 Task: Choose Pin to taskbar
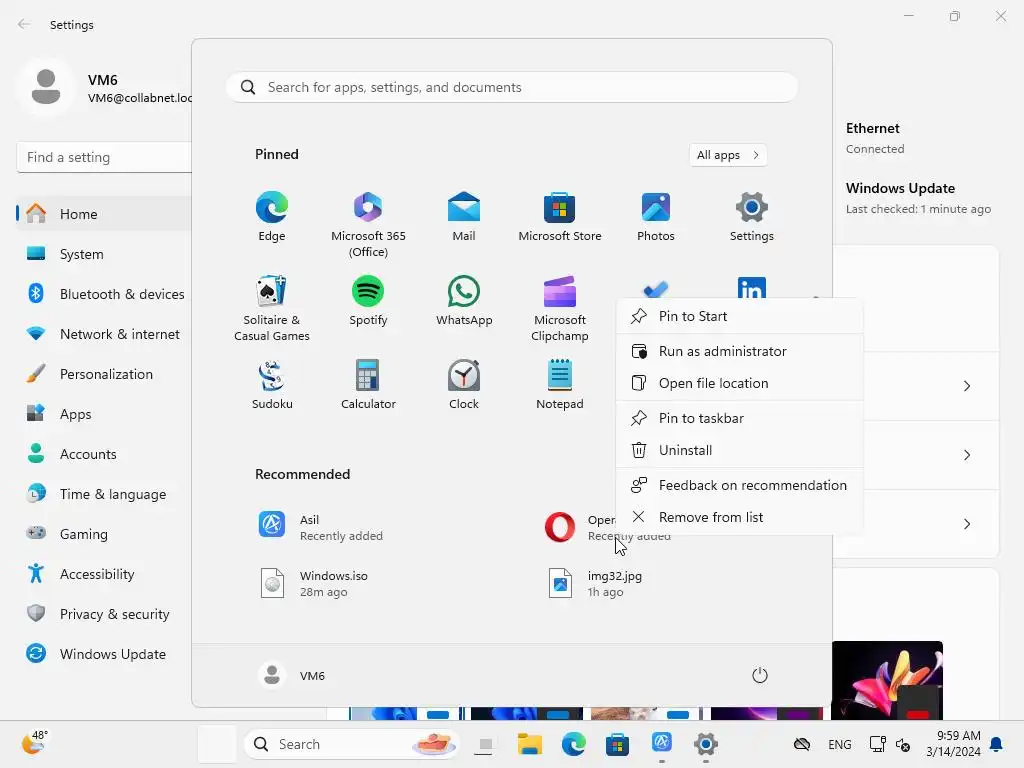739,419
